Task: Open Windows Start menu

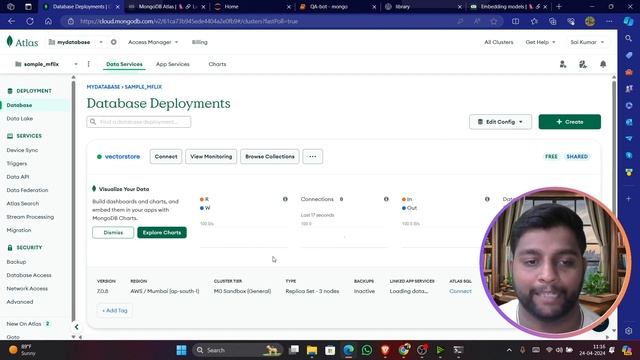Action: tap(182, 350)
